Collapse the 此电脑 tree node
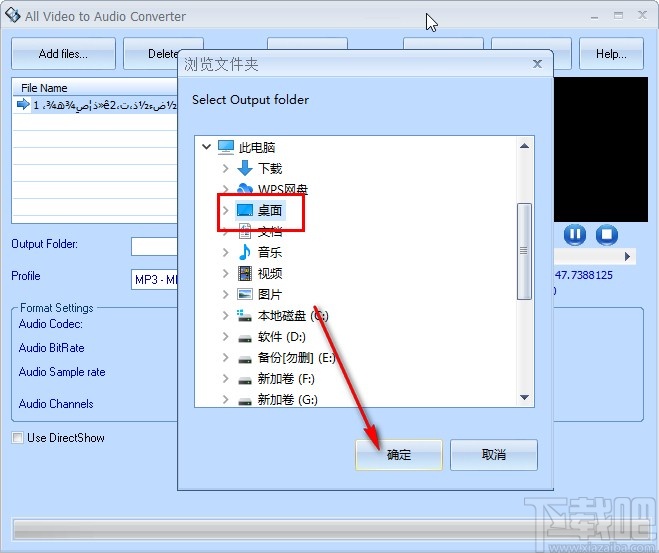 click(206, 147)
